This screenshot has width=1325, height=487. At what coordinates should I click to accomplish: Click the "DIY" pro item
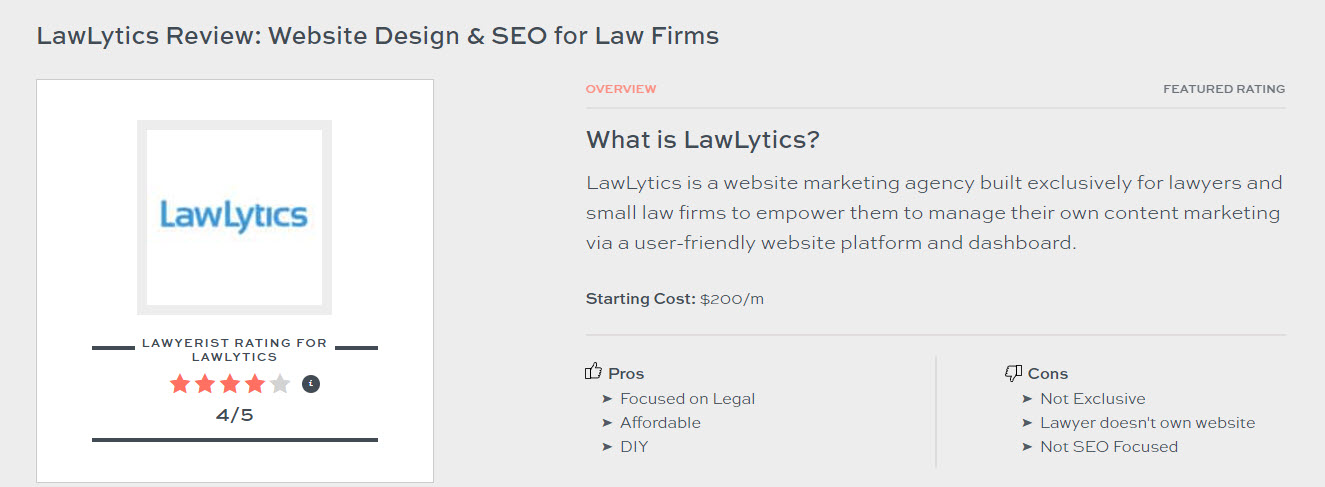[634, 447]
